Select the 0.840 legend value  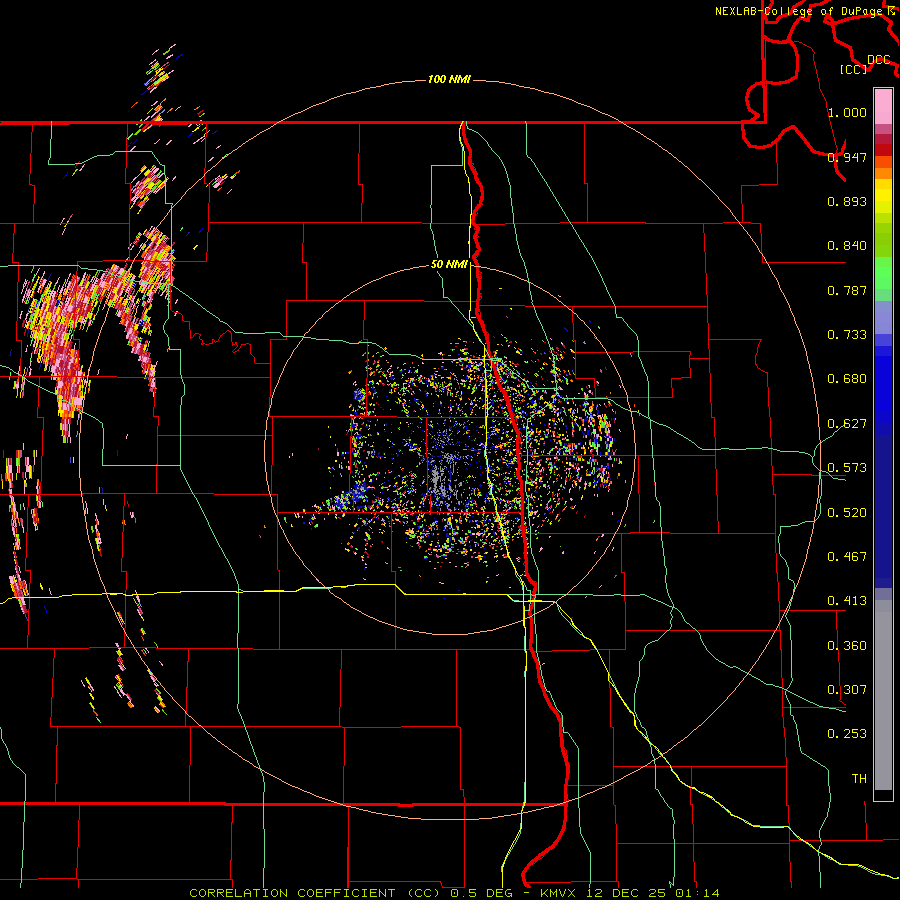(x=847, y=246)
